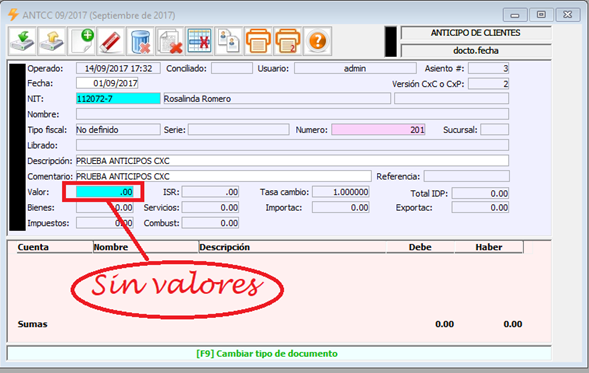Viewport: 589px width, 373px height.
Task: Open the duplicate contact pages icon
Action: tap(229, 41)
